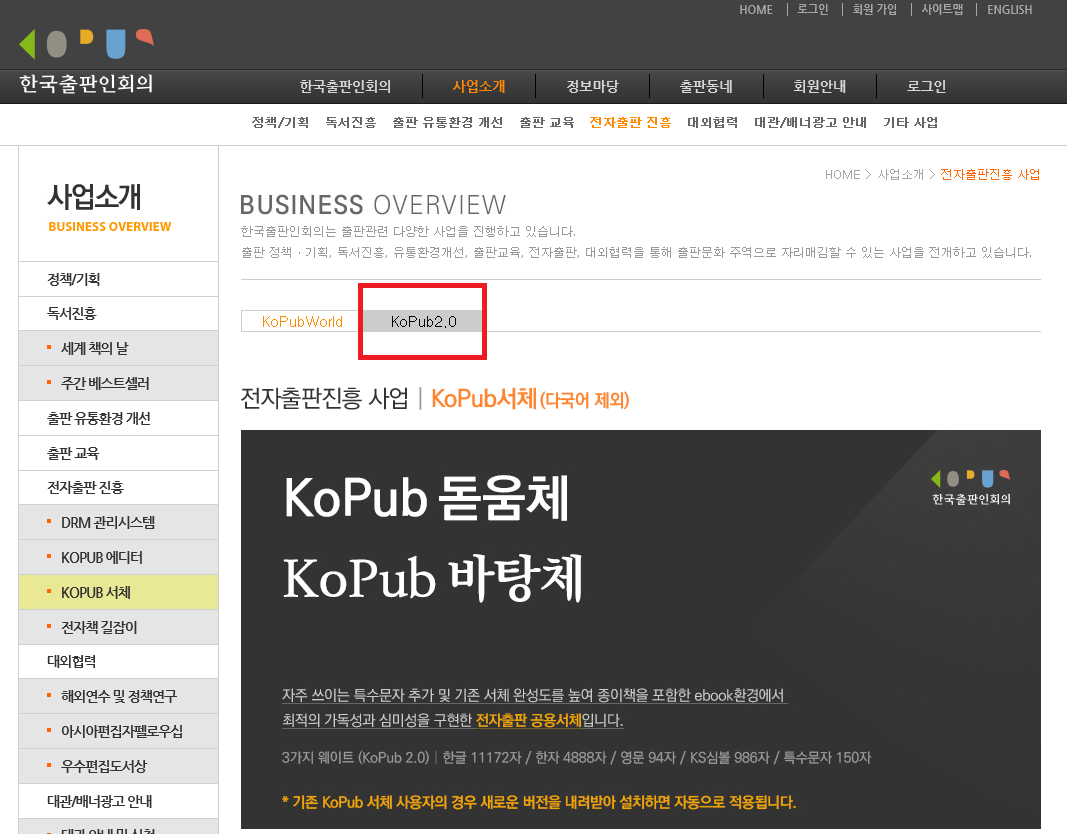Click 전자출판진흥 사업 in the breadcrumb
Viewport: 1067px width, 834px height.
pyautogui.click(x=990, y=175)
